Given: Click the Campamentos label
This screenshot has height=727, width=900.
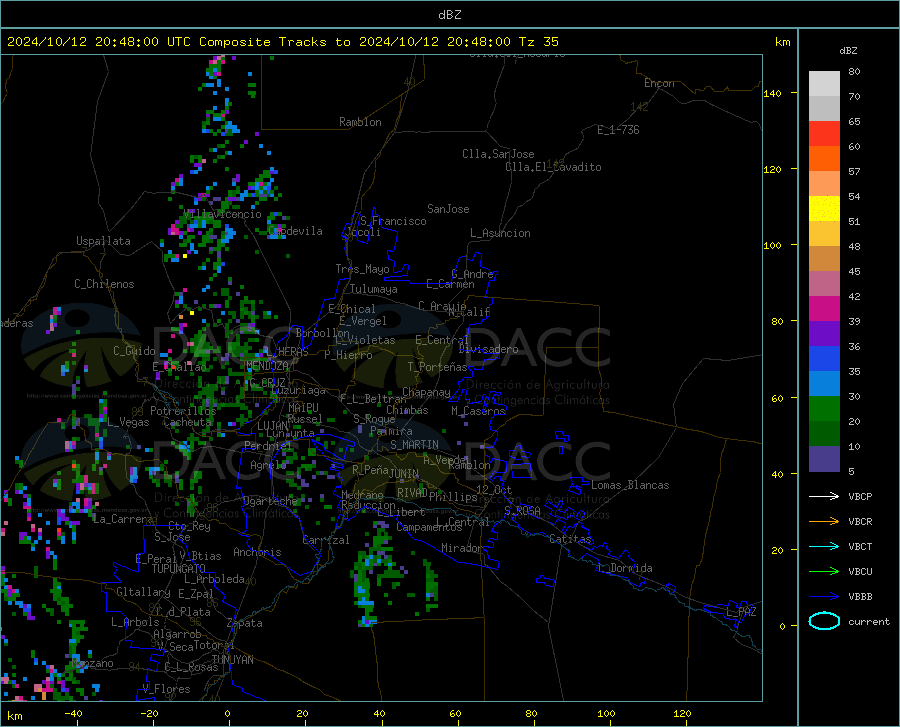Looking at the screenshot, I should click(429, 527).
